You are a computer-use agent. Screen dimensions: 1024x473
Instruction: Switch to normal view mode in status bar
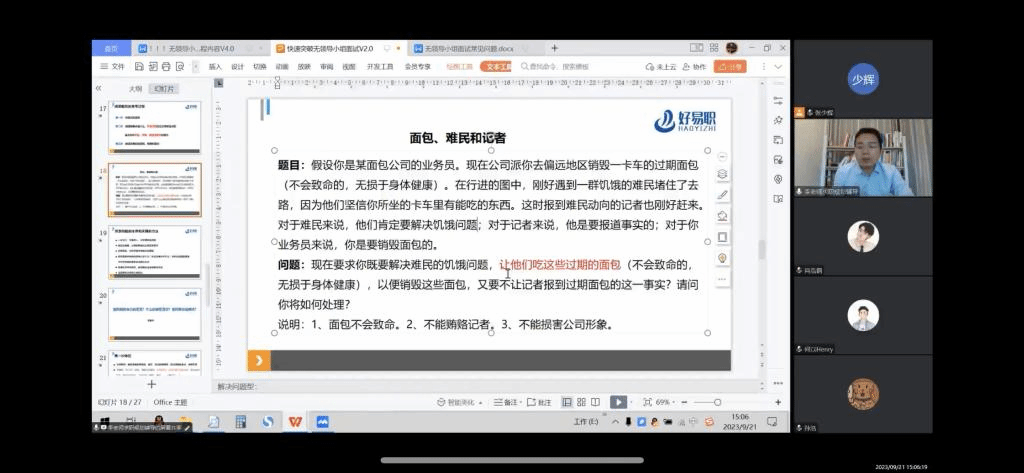coord(567,402)
